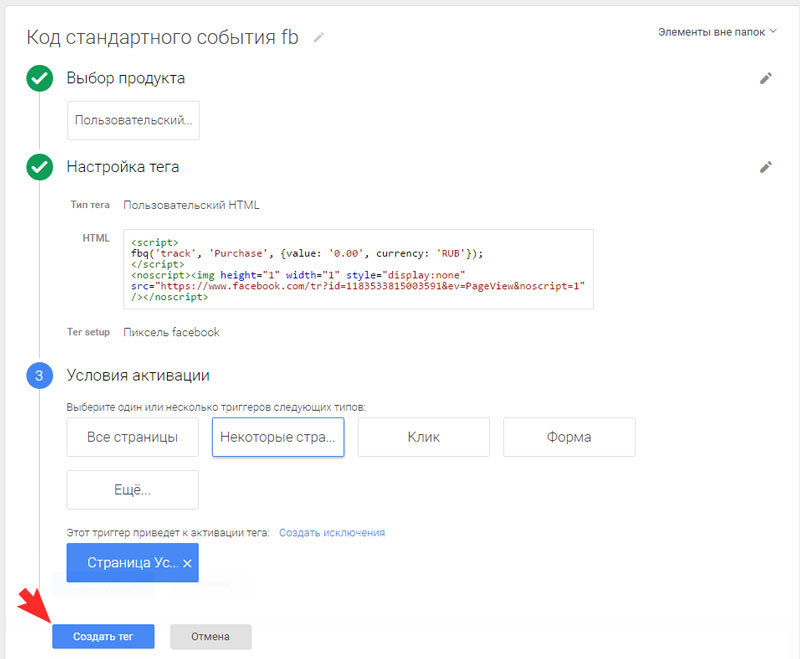Click the edit pencil for Выбор продукта

[x=766, y=79]
